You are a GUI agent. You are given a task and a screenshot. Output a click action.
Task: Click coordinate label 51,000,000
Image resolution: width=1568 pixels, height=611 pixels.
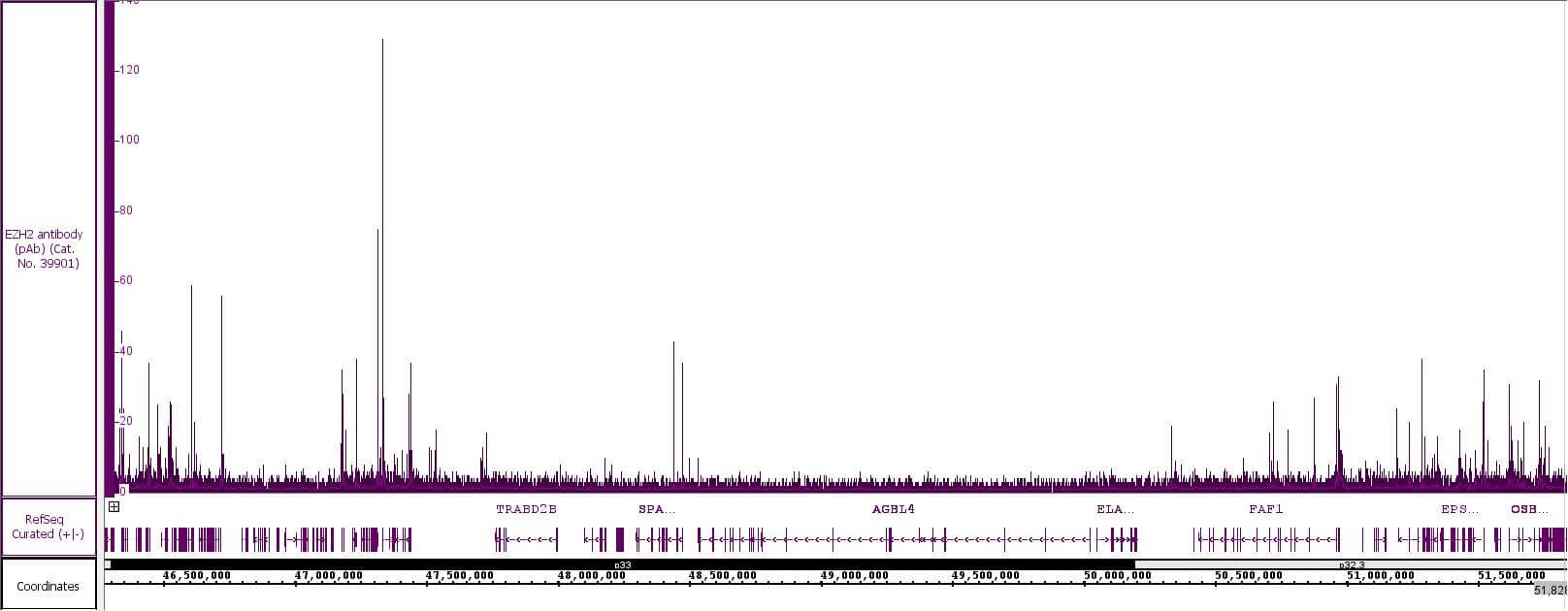click(1380, 575)
